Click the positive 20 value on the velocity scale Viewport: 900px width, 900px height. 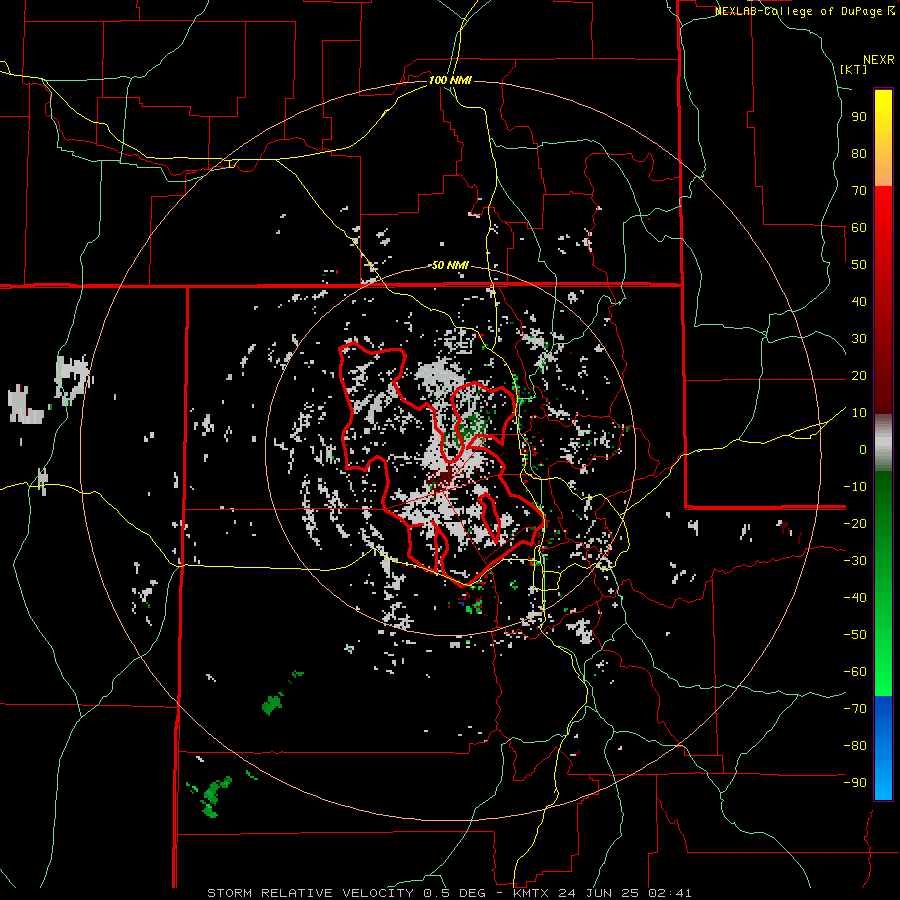click(x=859, y=375)
